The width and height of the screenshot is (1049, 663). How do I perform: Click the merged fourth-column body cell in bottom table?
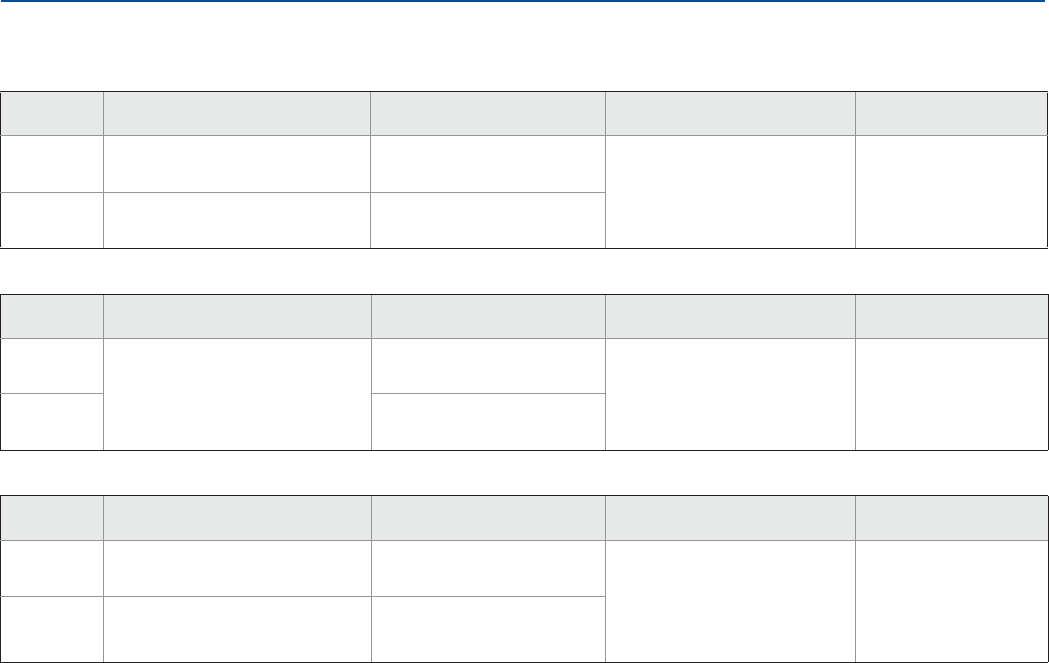pyautogui.click(x=730, y=603)
